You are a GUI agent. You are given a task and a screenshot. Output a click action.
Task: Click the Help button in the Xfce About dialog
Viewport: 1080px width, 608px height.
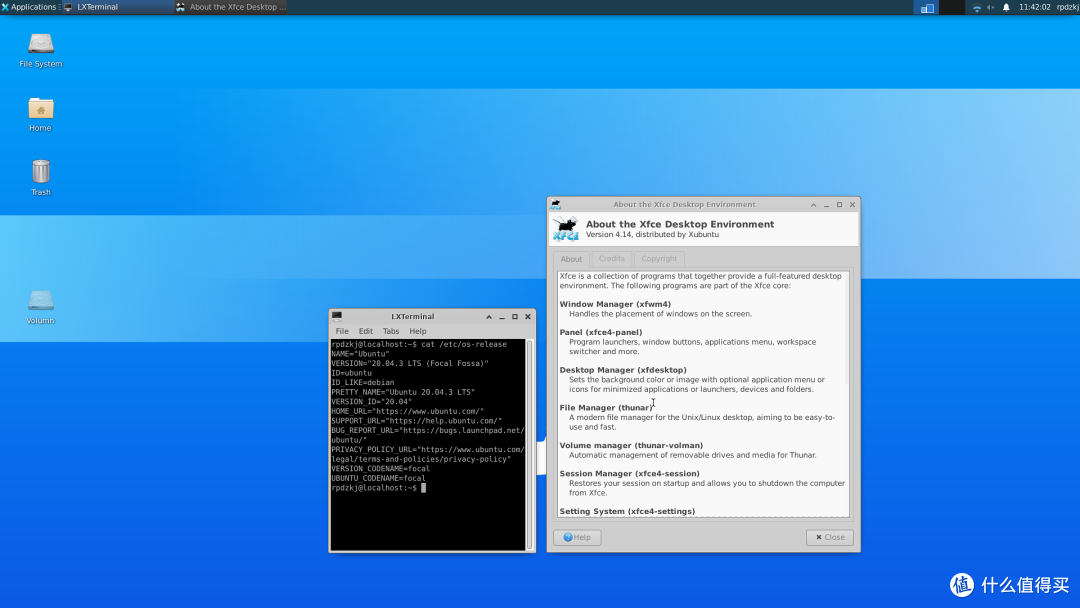(x=577, y=537)
